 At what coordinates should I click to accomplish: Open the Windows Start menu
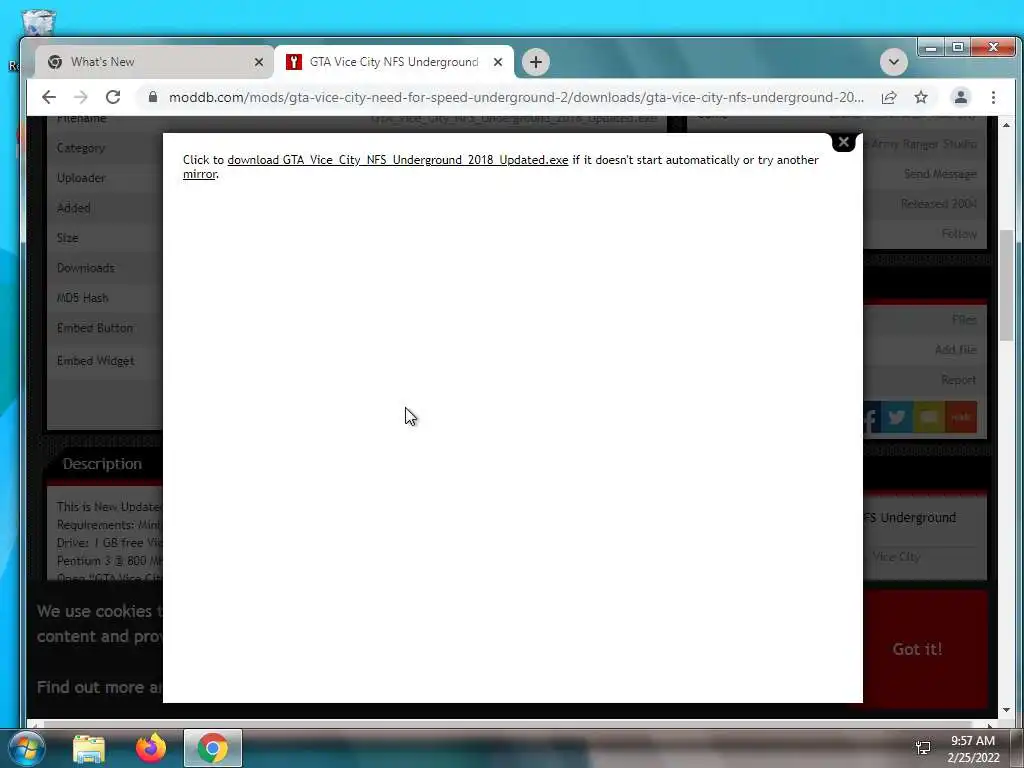coord(27,748)
